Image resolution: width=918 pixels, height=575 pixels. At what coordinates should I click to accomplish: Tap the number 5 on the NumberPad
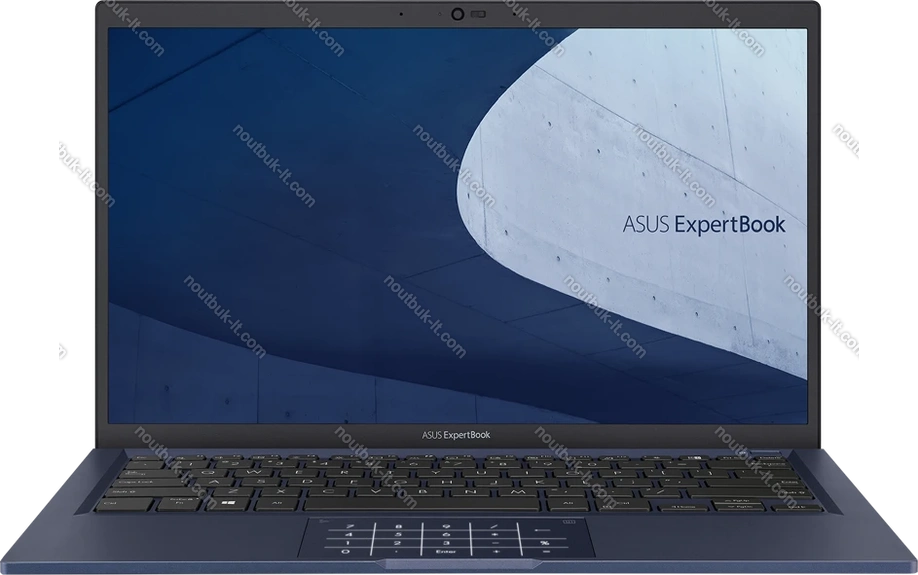(398, 534)
